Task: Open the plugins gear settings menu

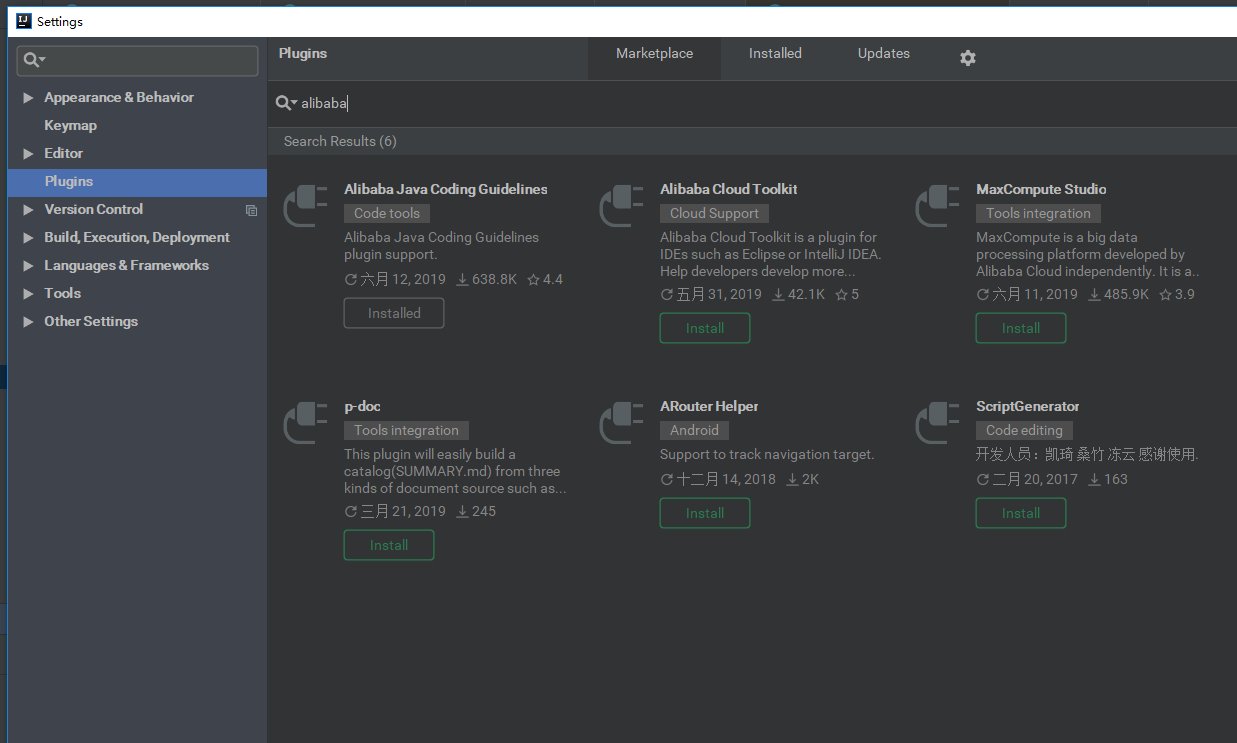Action: [x=967, y=58]
